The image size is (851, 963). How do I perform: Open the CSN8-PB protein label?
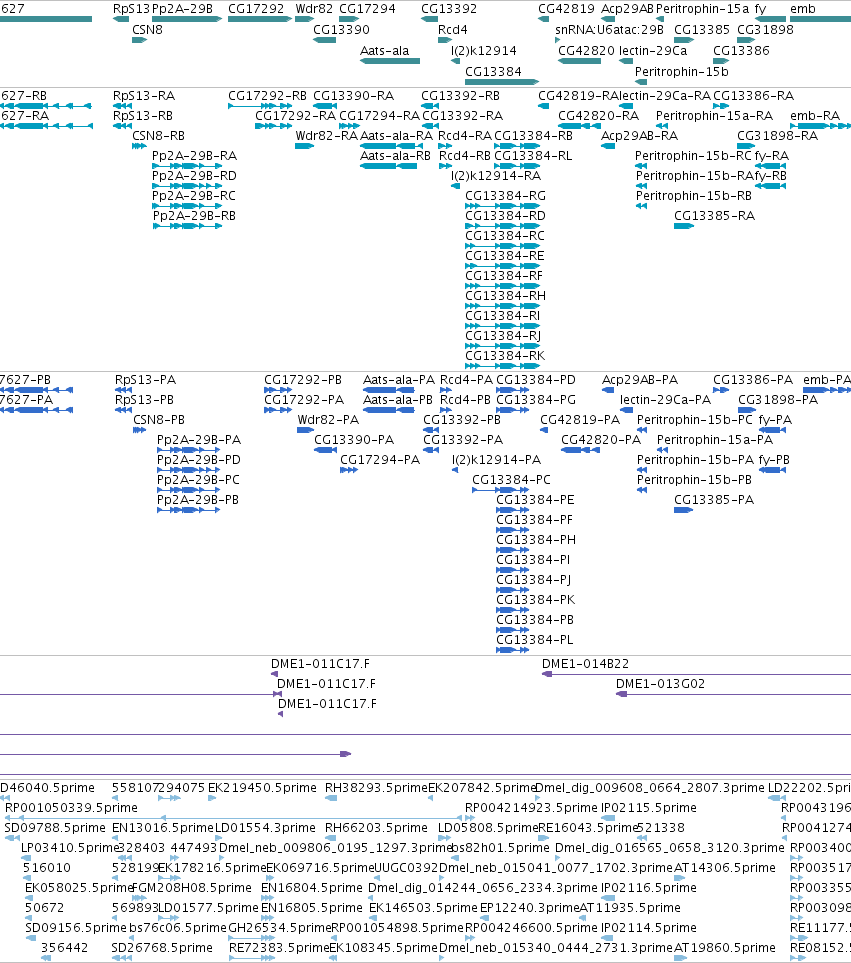[x=159, y=420]
